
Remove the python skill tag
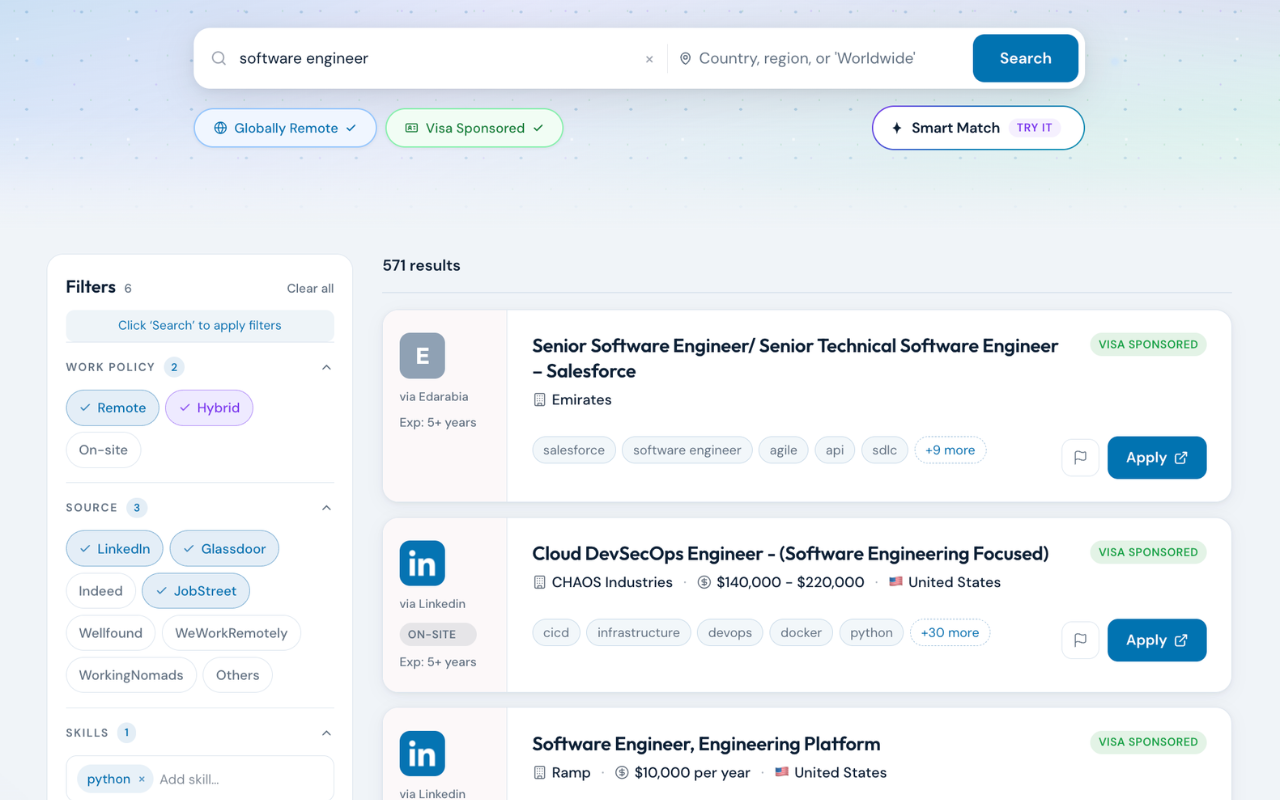(x=142, y=779)
